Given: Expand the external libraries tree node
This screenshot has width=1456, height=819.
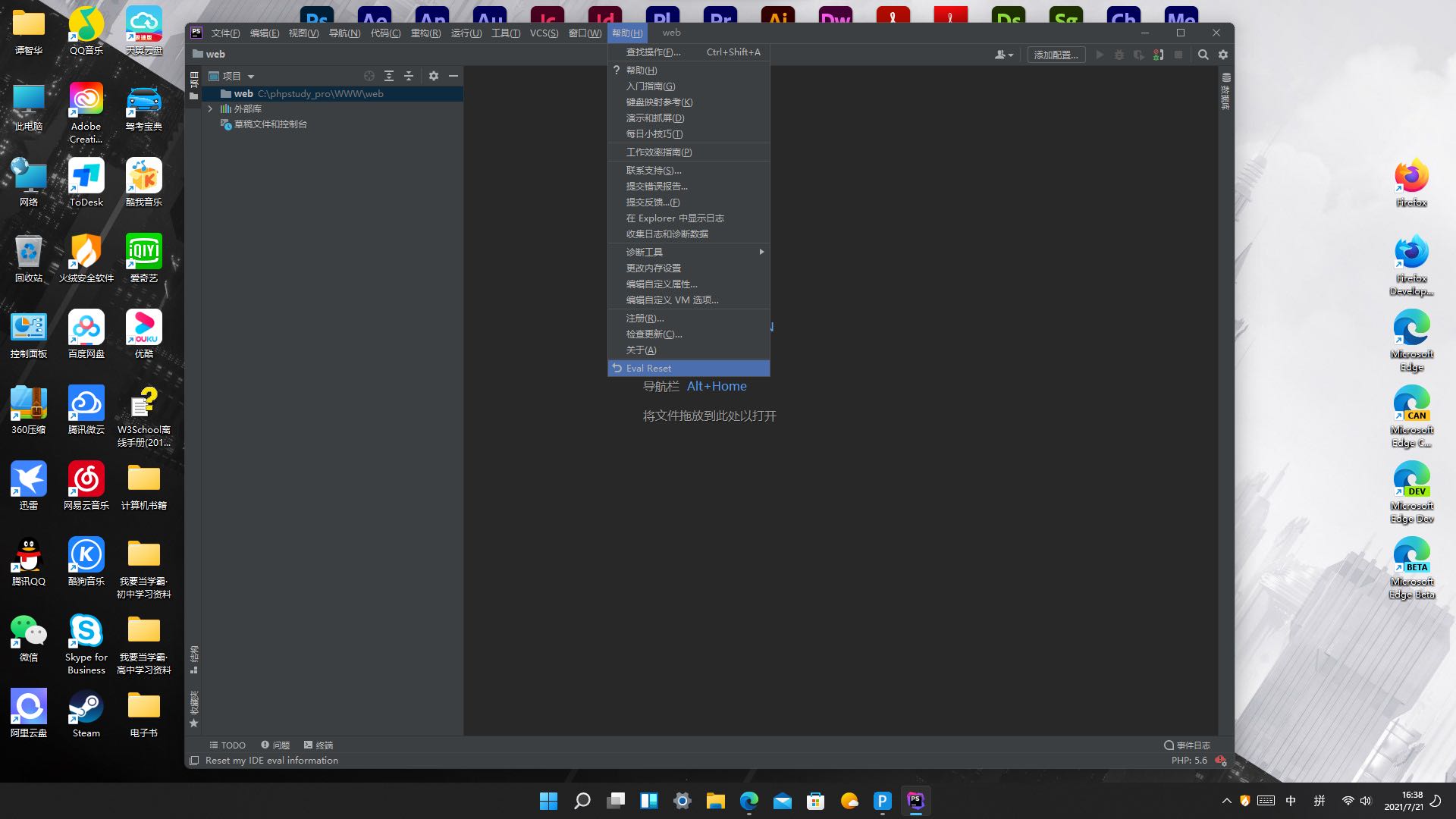Looking at the screenshot, I should pos(210,108).
